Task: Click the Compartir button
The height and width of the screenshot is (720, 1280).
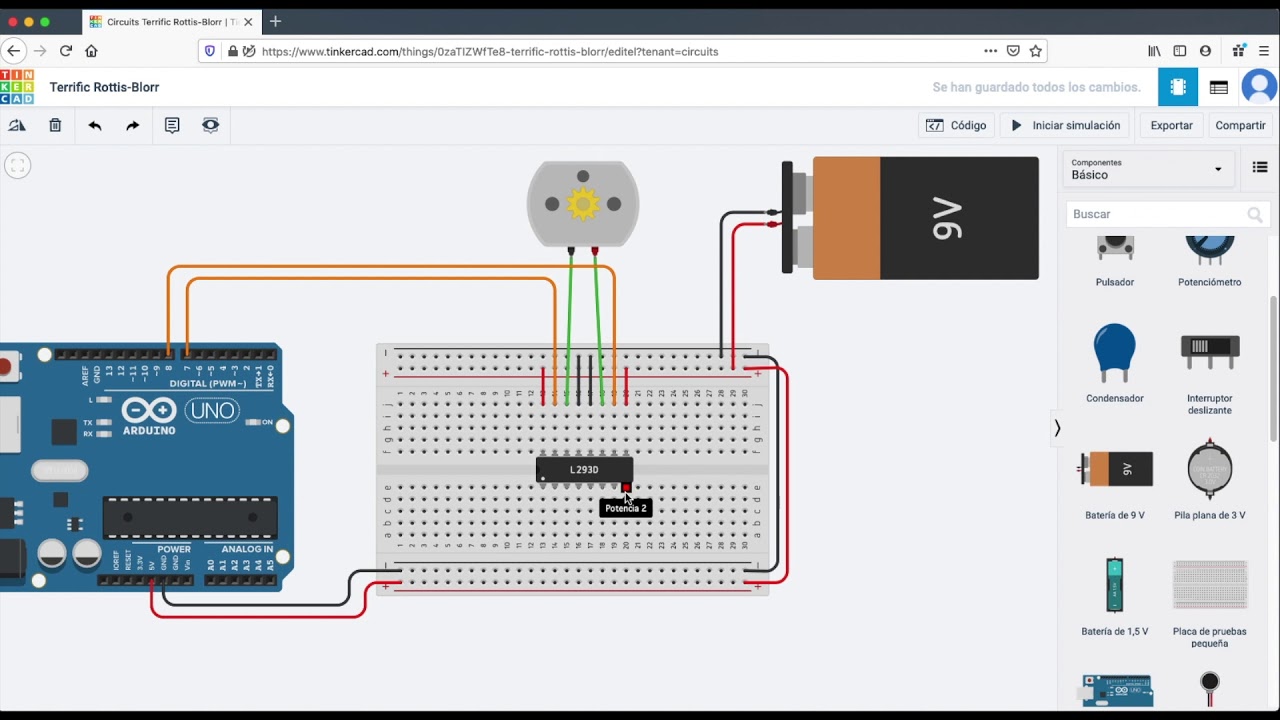Action: click(x=1240, y=125)
